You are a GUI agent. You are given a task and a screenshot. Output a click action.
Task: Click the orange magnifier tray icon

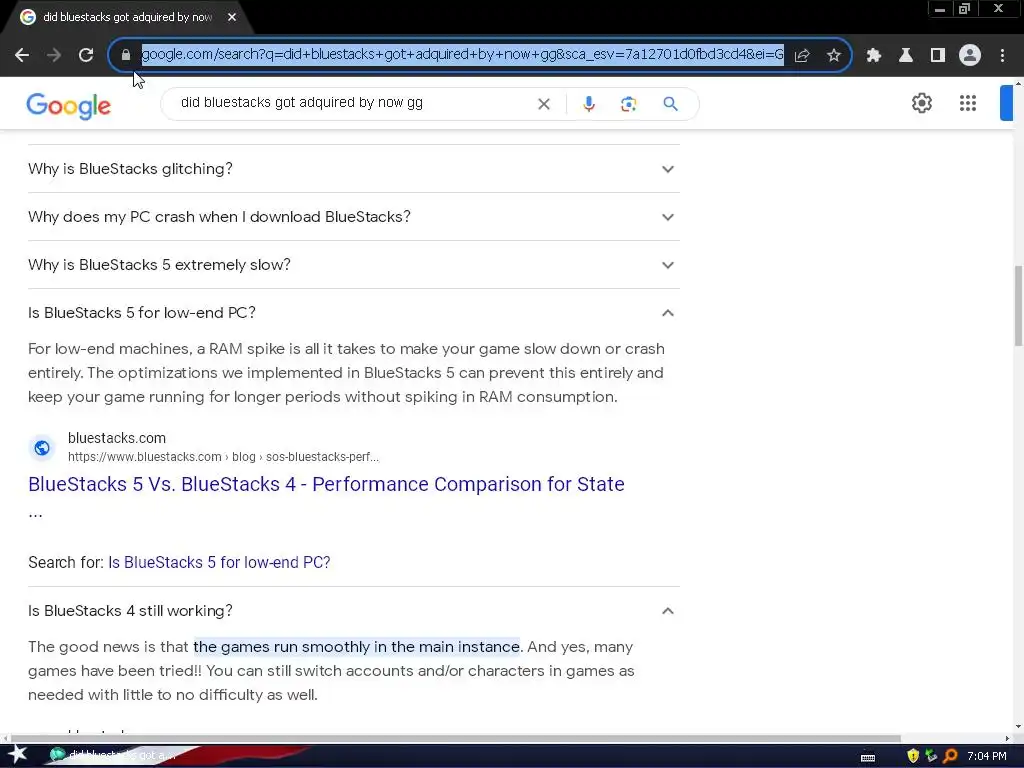[951, 756]
